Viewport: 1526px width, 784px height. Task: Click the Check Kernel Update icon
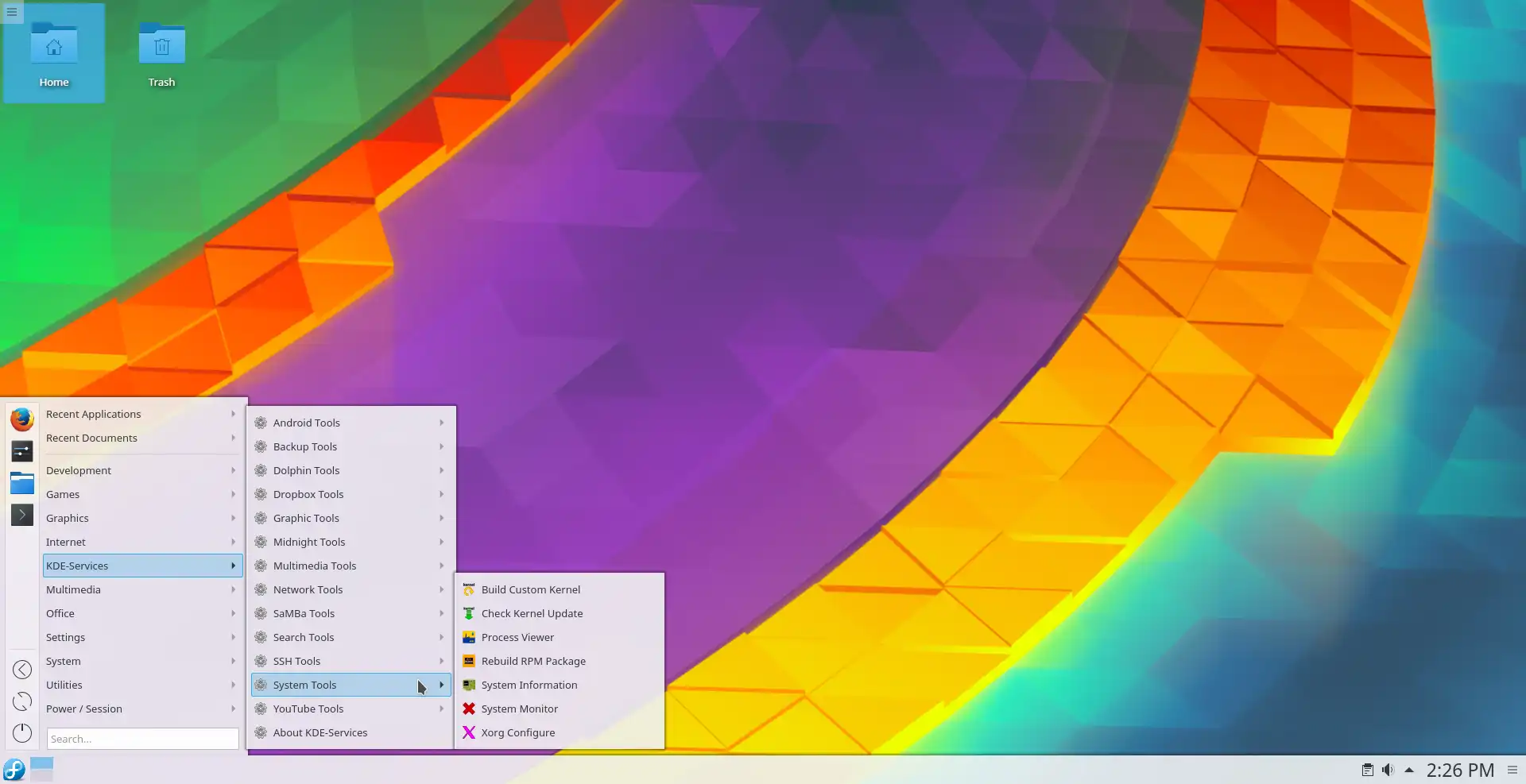click(x=469, y=613)
